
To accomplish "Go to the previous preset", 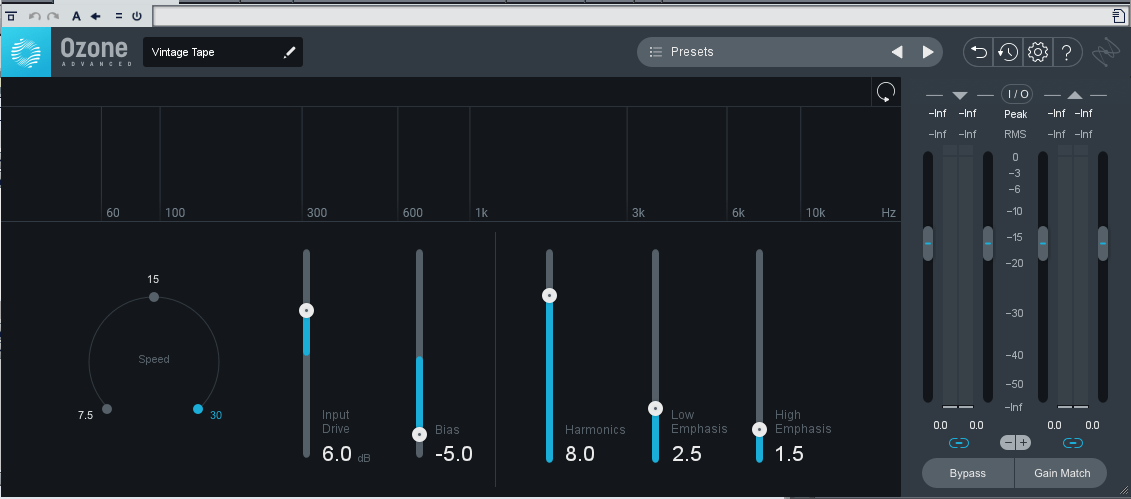I will pyautogui.click(x=897, y=52).
